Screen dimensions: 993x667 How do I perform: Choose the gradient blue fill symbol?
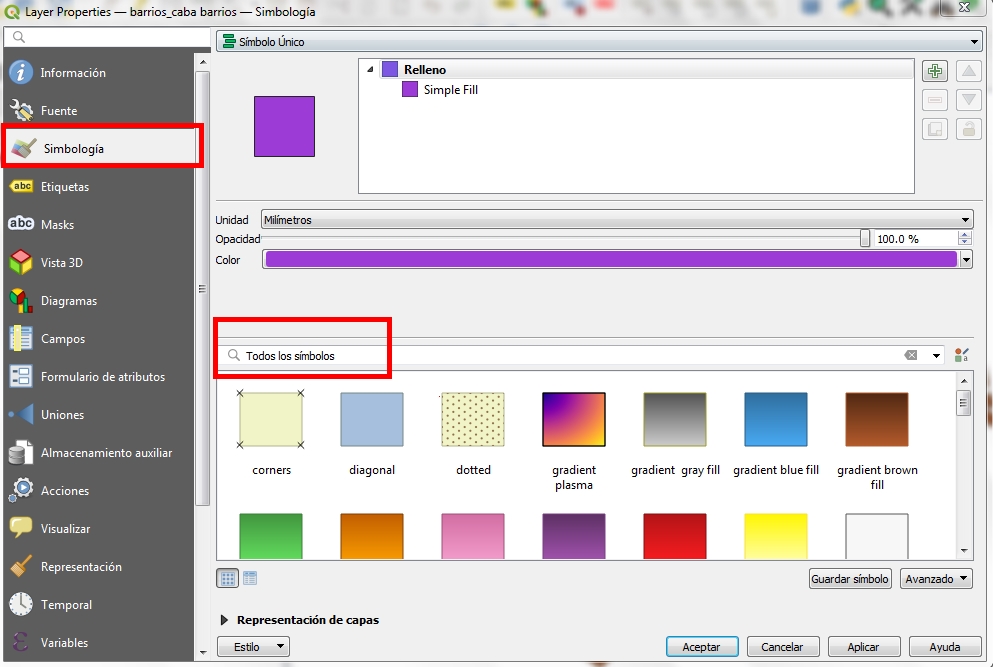776,419
